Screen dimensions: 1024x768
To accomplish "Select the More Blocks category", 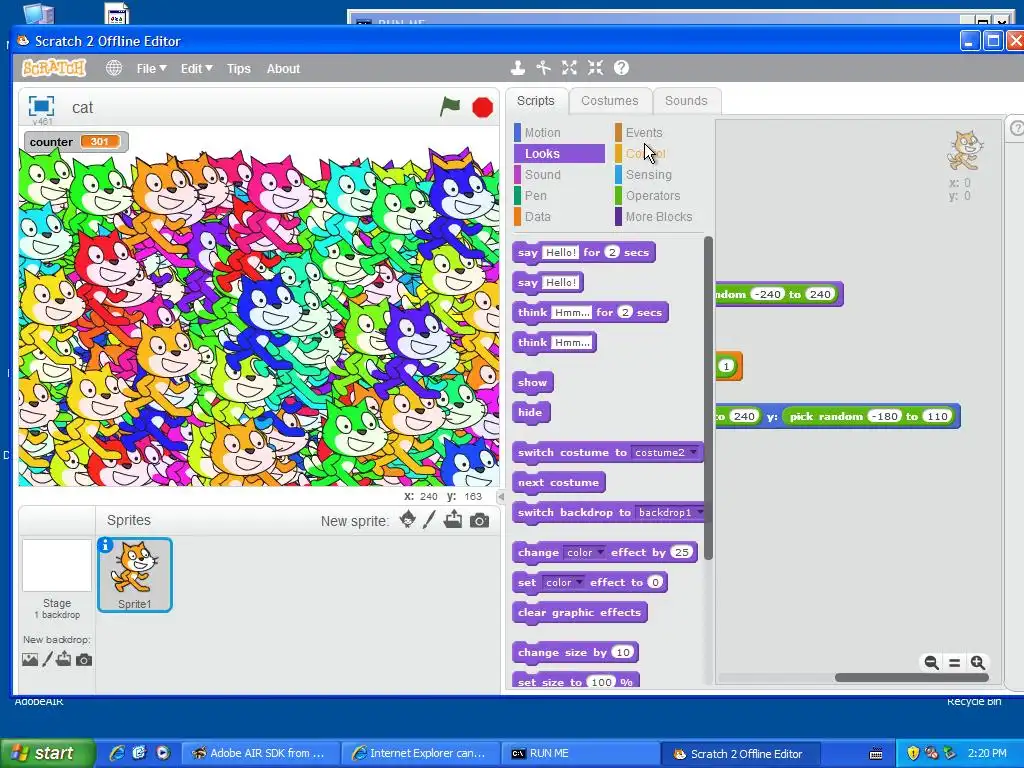I will tap(660, 216).
